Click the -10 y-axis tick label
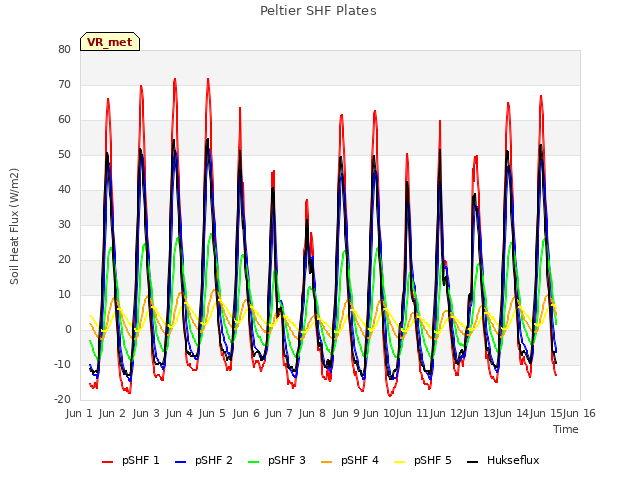Viewport: 640px width, 480px height. (x=62, y=364)
